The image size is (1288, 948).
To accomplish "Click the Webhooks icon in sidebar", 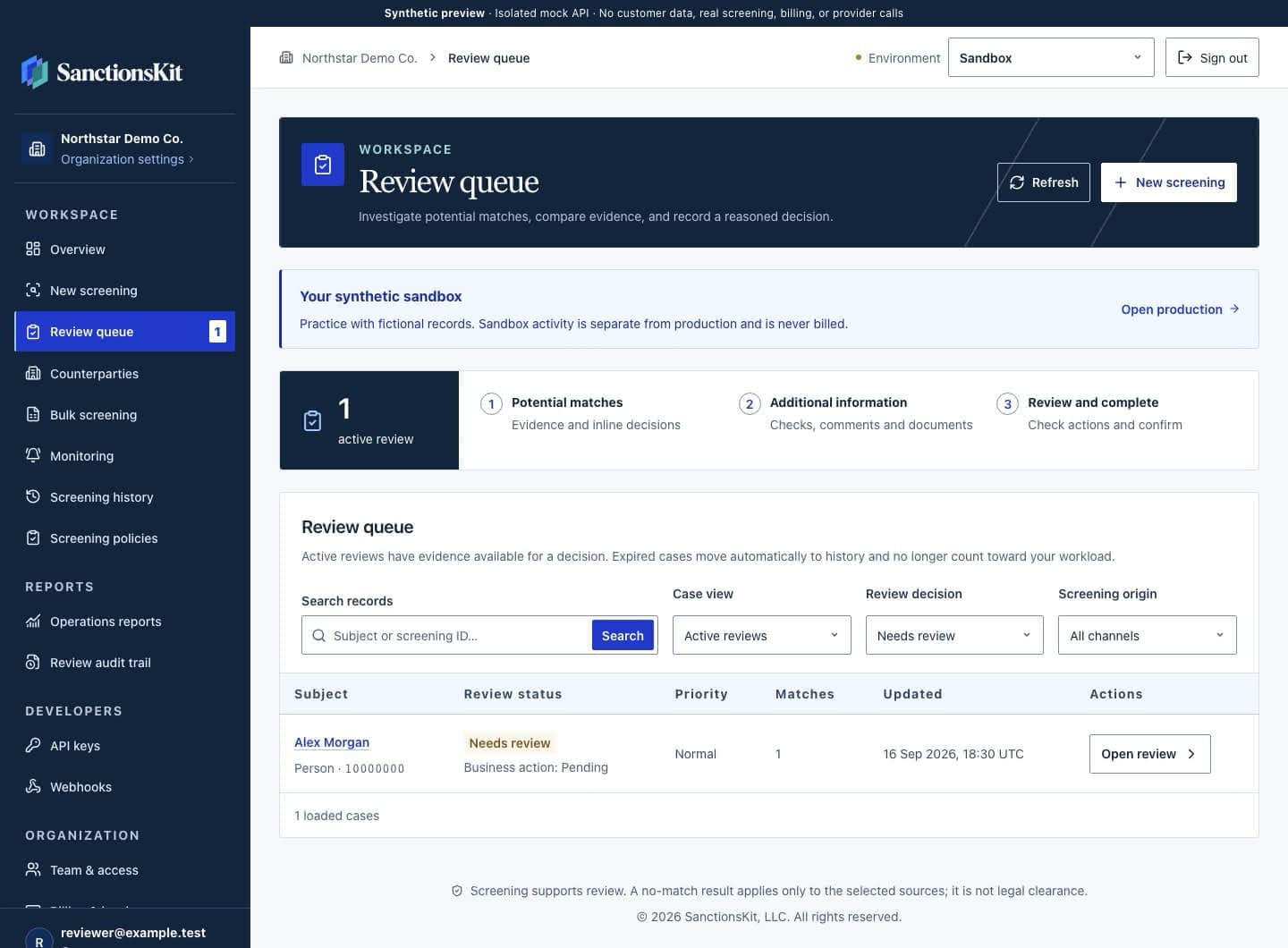I will (x=33, y=786).
